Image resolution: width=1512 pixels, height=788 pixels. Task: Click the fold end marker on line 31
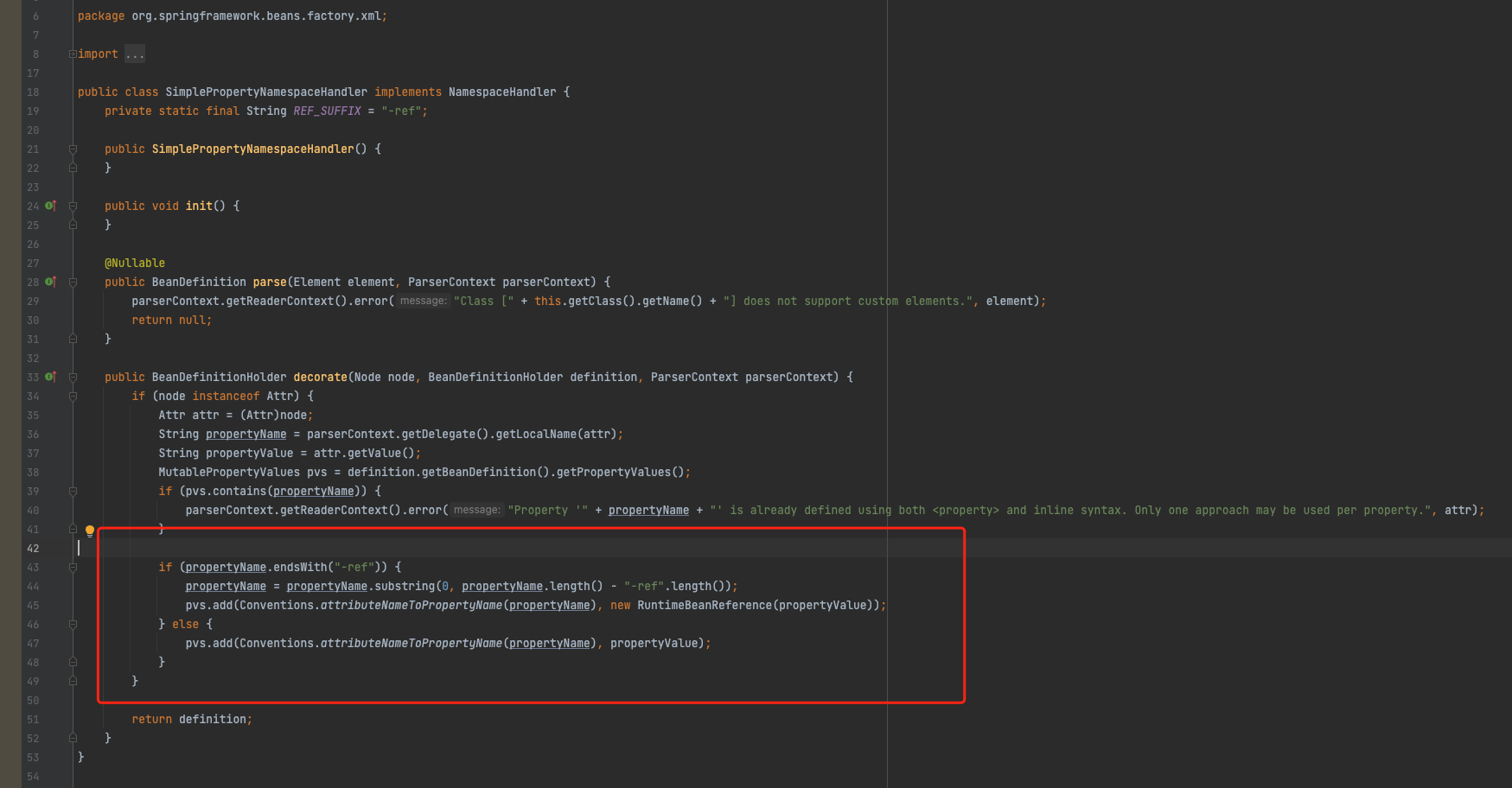tap(73, 339)
